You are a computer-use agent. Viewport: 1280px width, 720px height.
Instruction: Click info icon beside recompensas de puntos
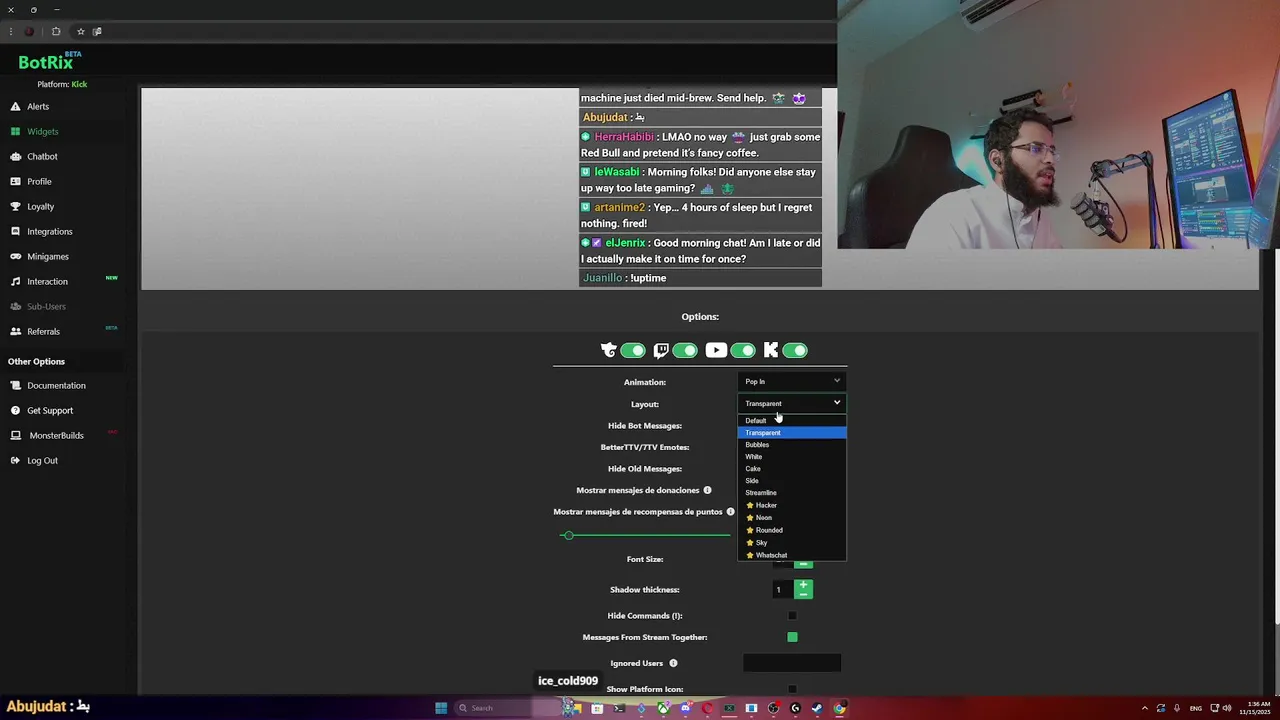(730, 512)
